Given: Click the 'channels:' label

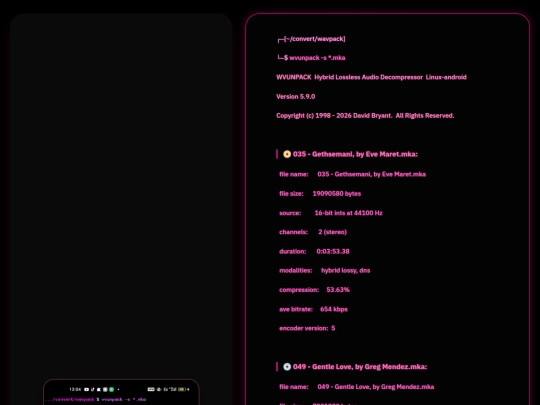Looking at the screenshot, I should [x=293, y=232].
